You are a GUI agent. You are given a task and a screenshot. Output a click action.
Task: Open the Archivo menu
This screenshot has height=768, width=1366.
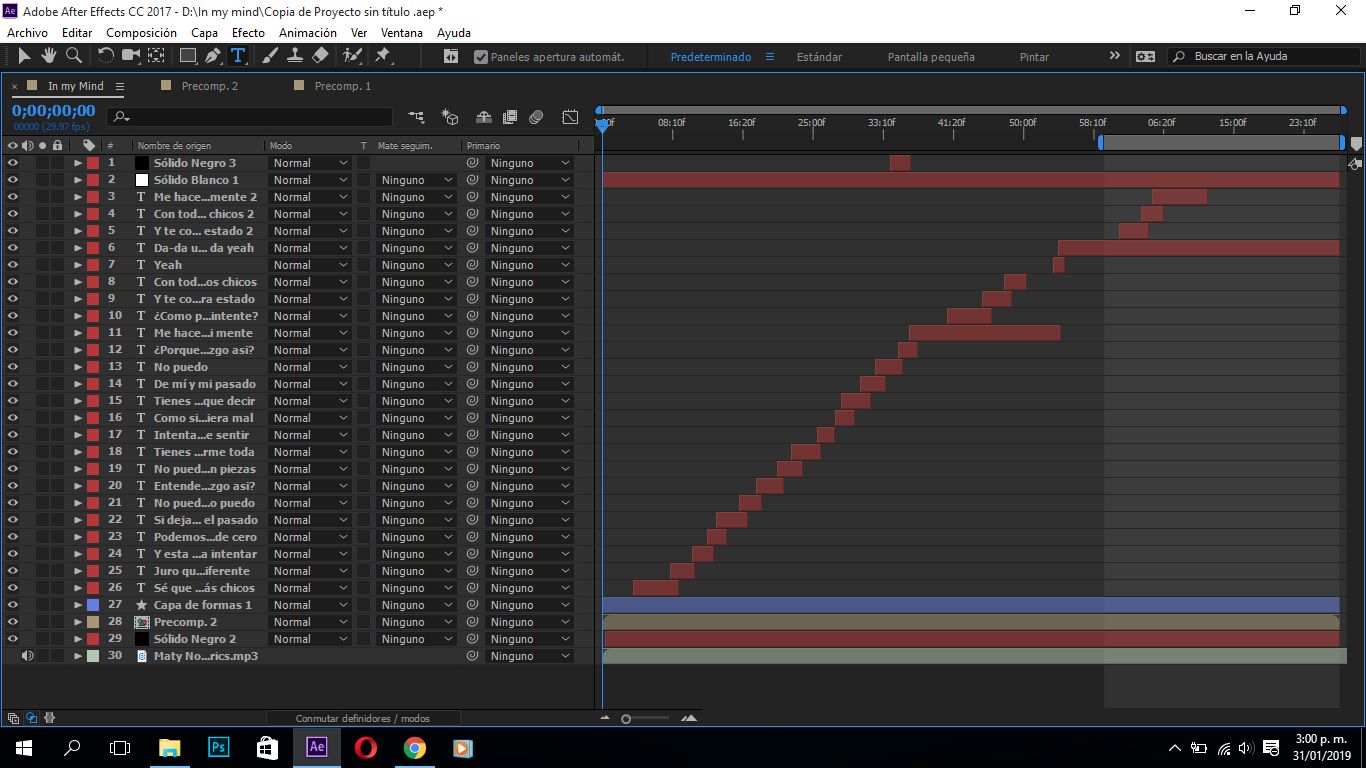(27, 33)
